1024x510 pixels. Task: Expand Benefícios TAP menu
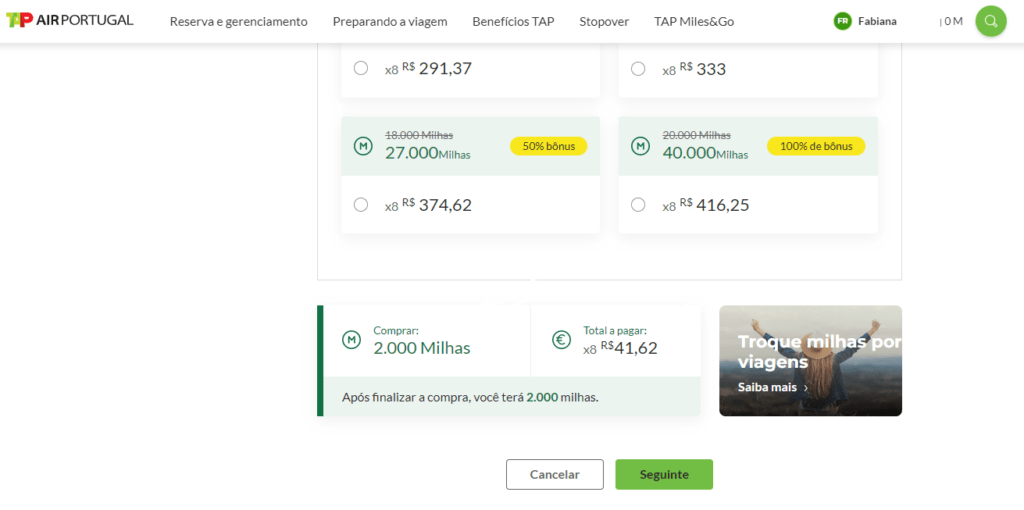(513, 21)
